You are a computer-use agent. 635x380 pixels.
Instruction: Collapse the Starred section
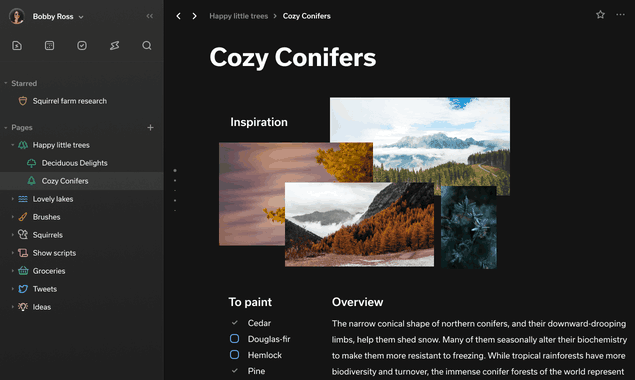(6, 83)
